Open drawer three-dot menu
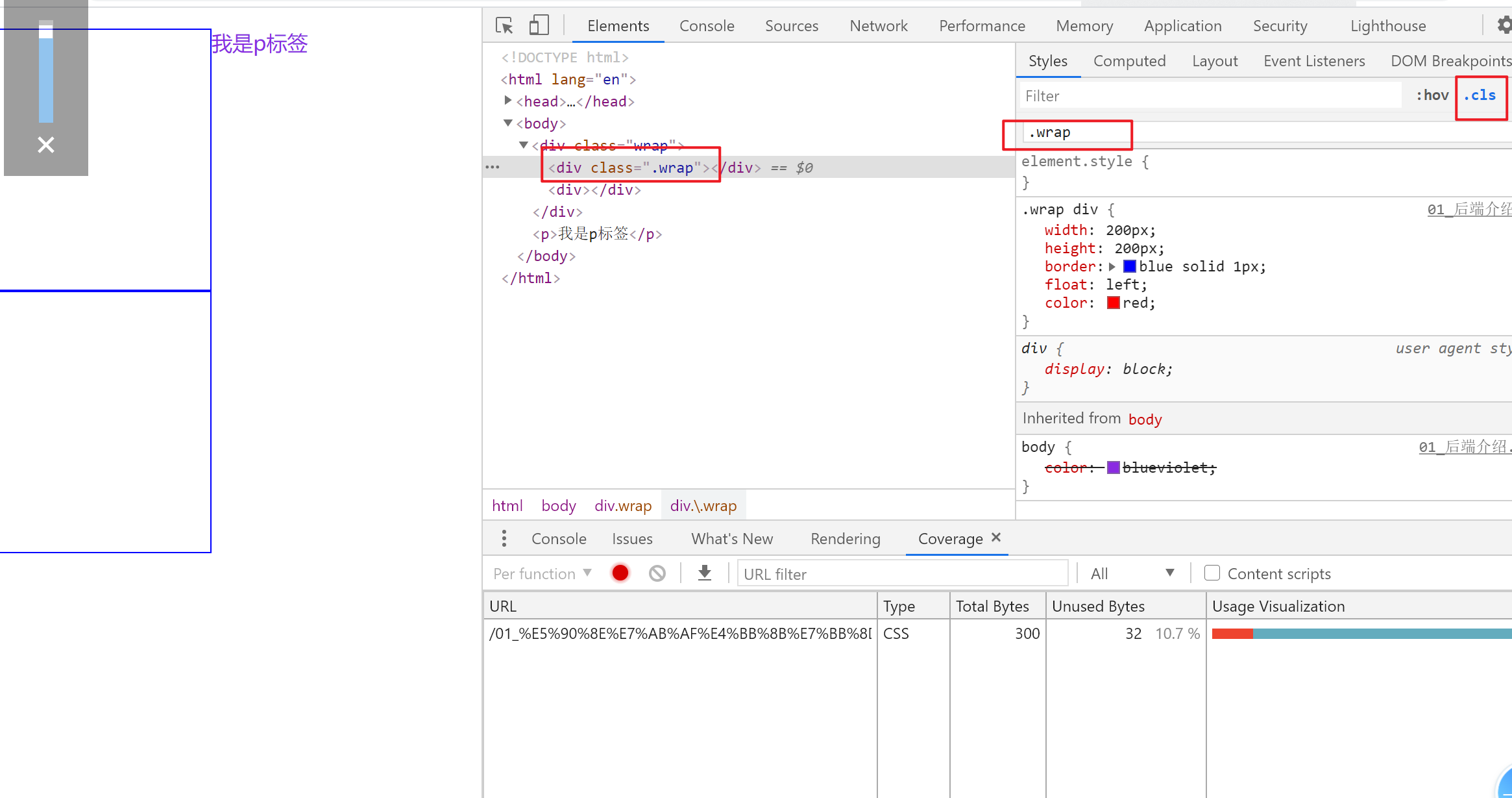The width and height of the screenshot is (1512, 798). (504, 538)
